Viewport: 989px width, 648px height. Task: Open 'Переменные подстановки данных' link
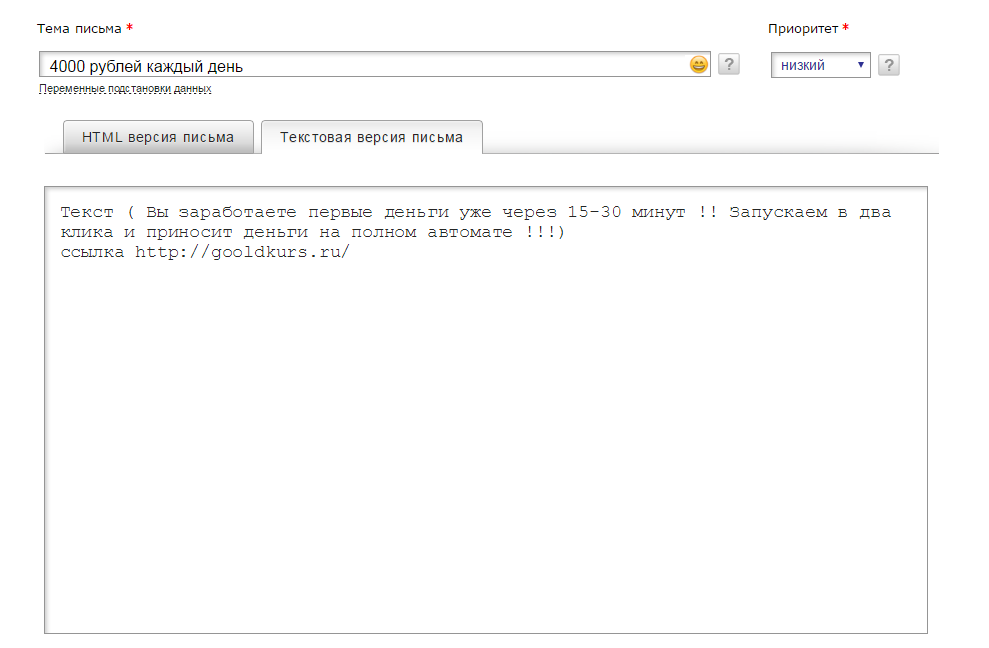(125, 89)
